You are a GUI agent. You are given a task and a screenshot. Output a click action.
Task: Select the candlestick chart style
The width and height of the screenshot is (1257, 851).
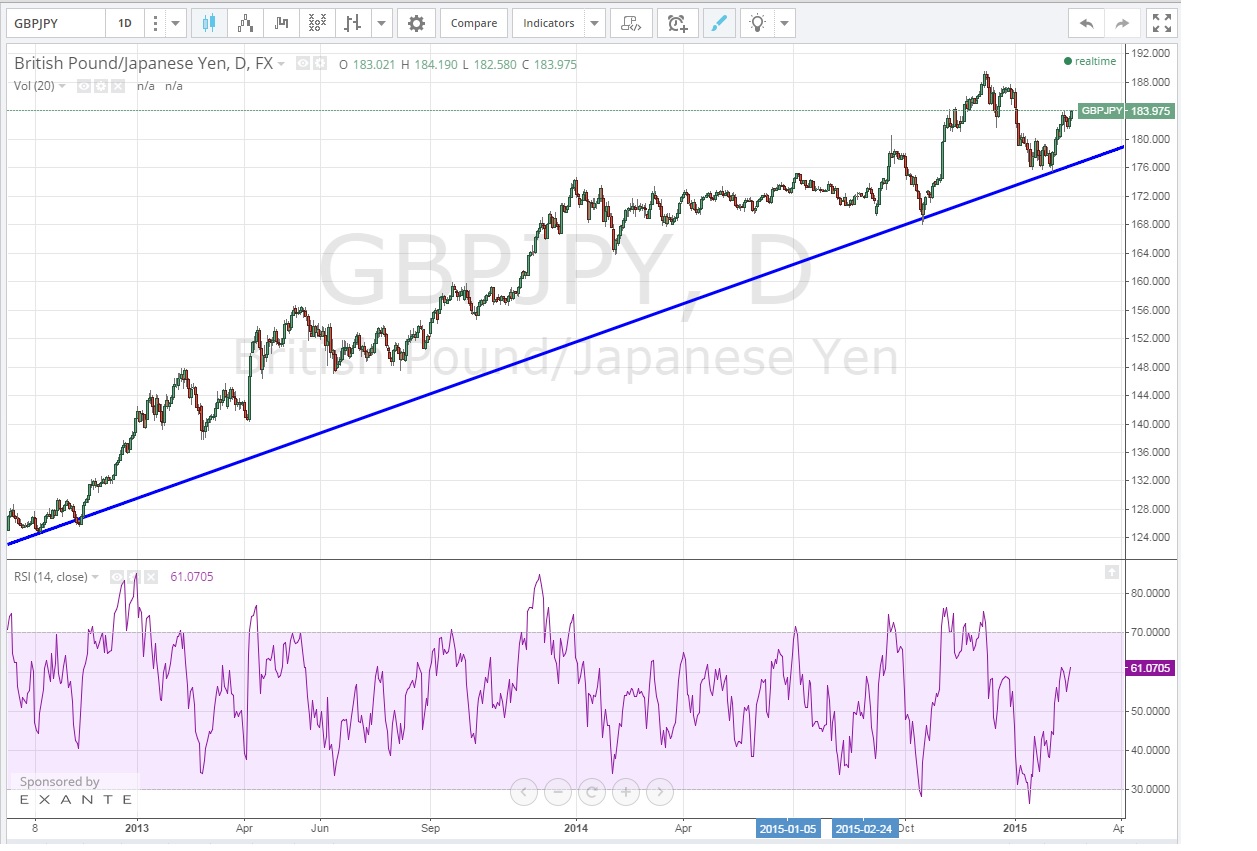(209, 23)
